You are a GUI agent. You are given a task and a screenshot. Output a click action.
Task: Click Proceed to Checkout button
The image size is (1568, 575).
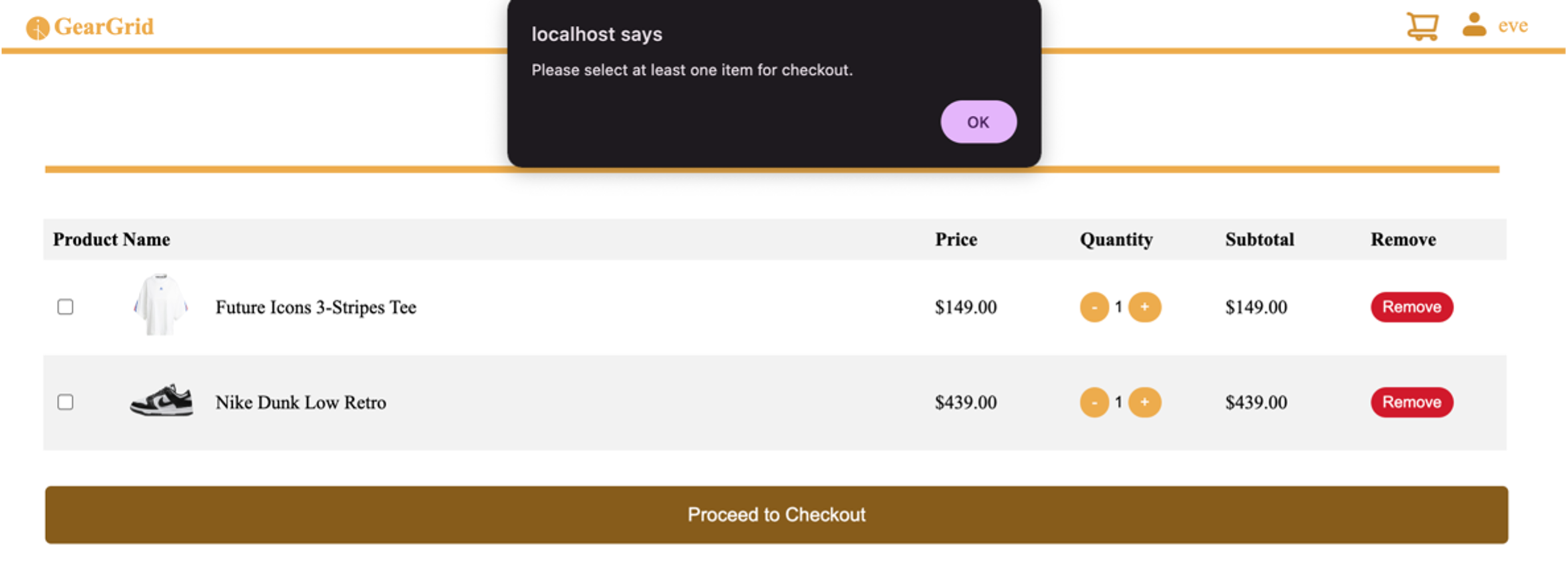click(776, 514)
